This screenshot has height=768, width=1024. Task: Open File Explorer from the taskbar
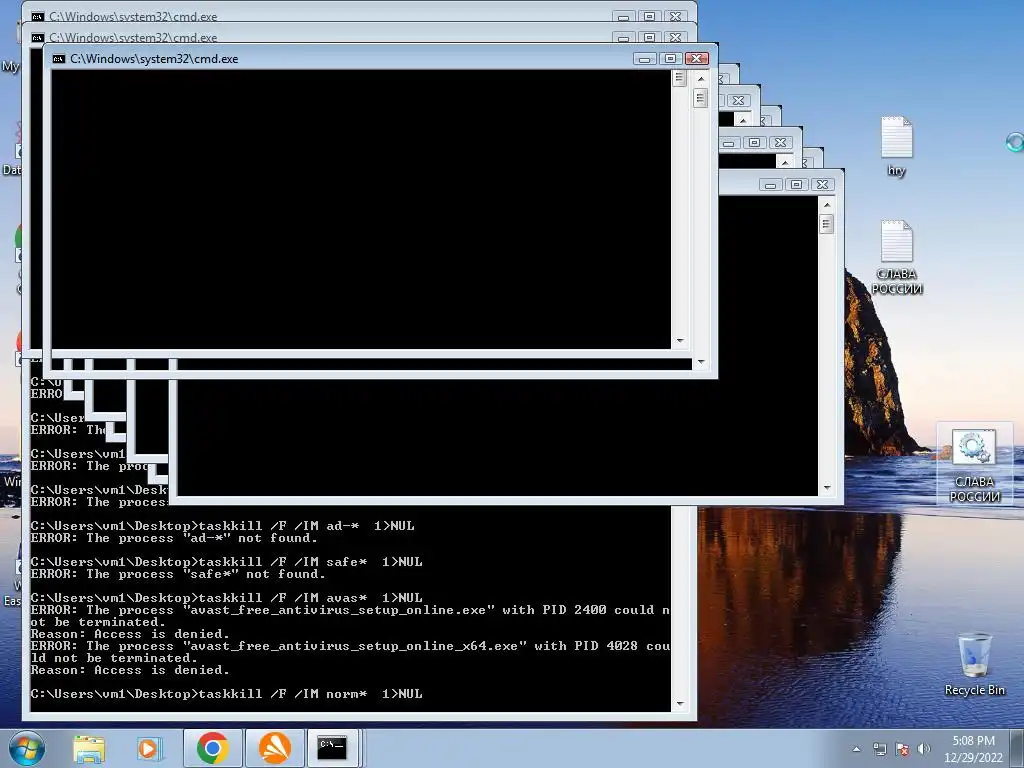click(x=89, y=748)
